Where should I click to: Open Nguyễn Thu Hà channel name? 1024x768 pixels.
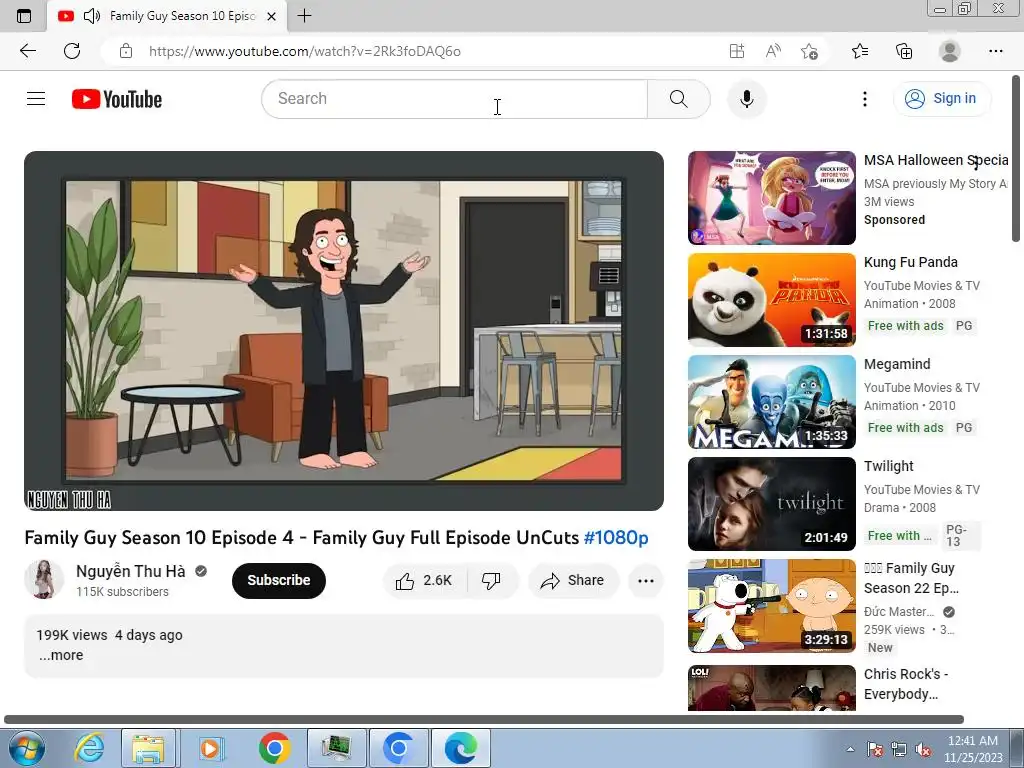(131, 571)
